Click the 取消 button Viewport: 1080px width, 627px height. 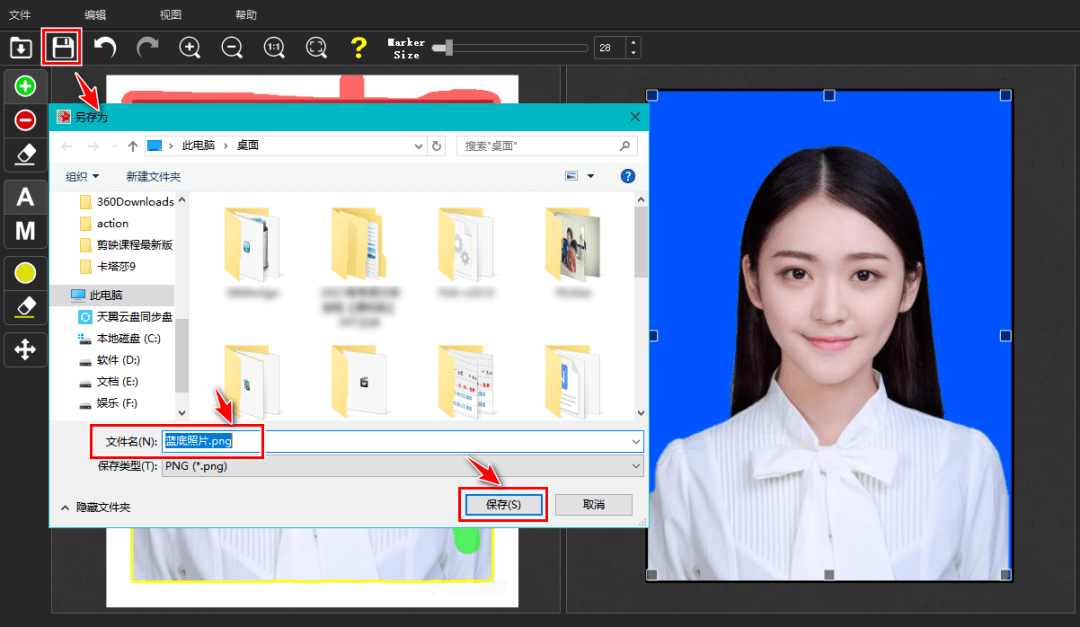coord(593,504)
